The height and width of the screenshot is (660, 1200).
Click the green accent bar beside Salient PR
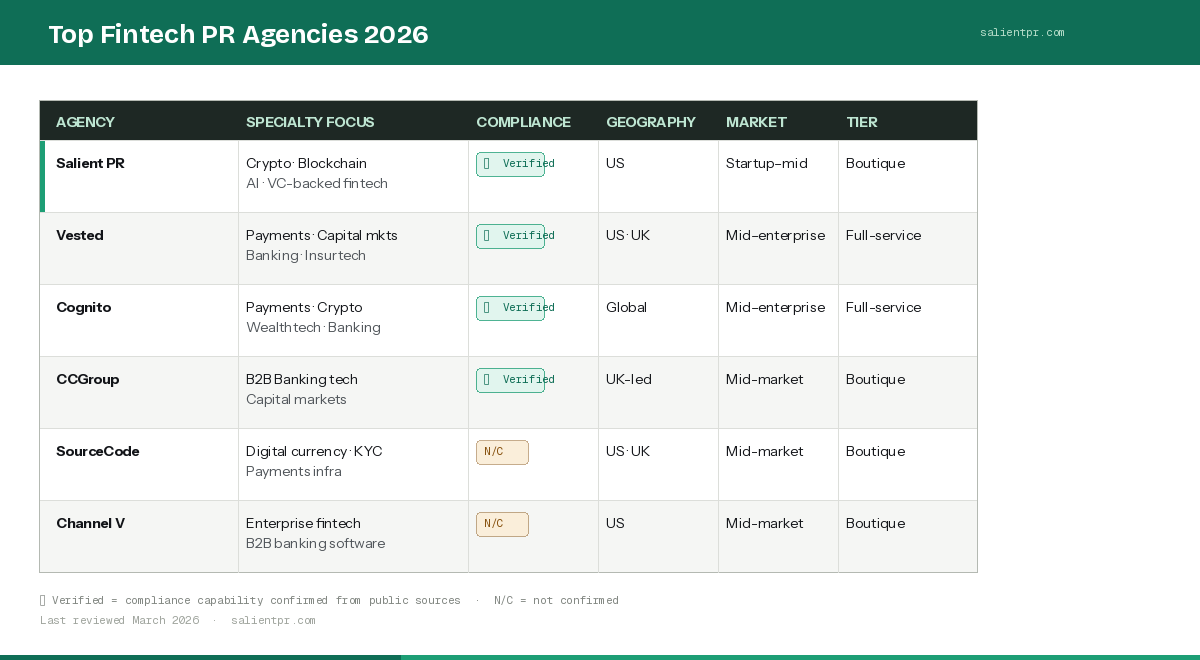[41, 176]
